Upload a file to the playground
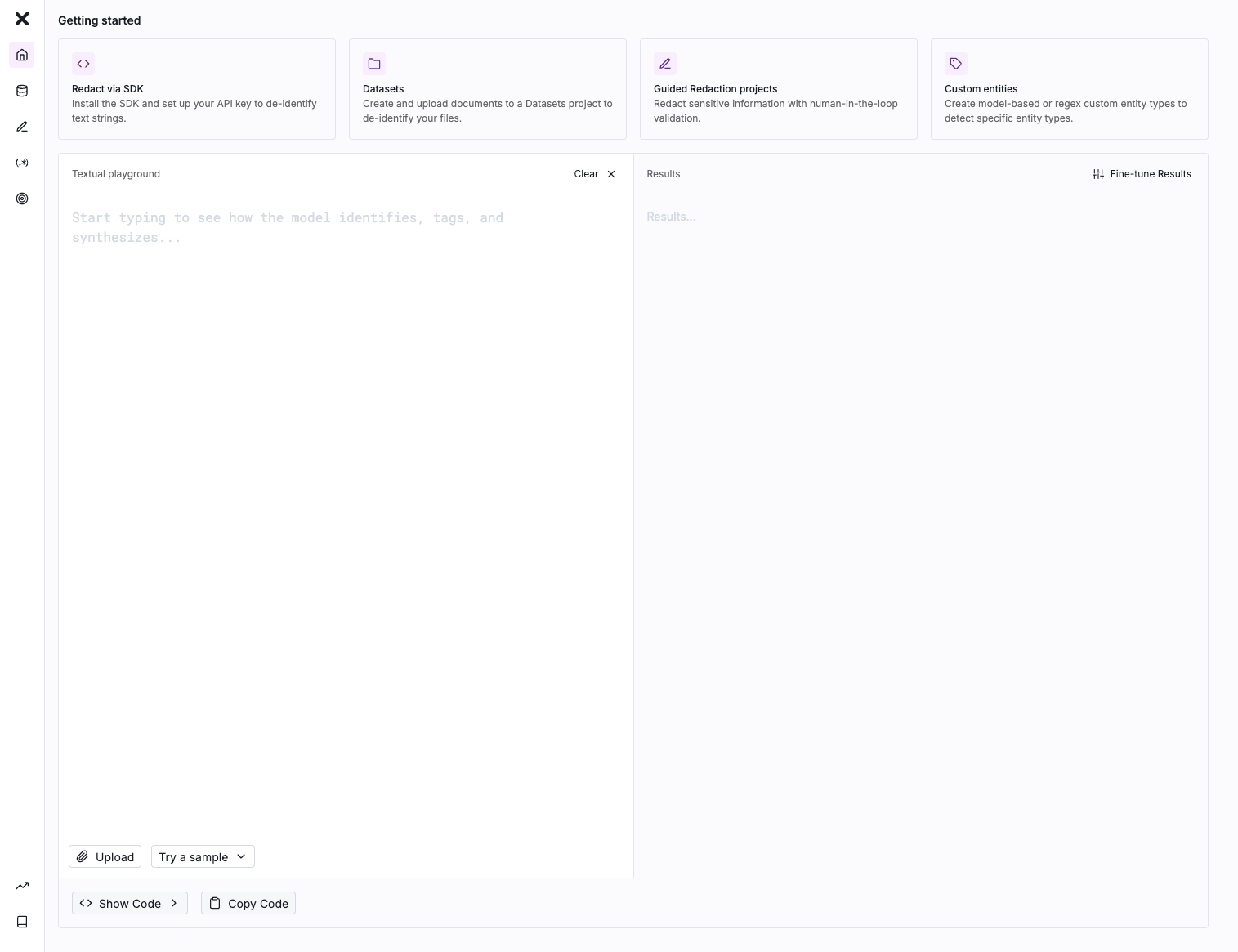 (x=105, y=856)
